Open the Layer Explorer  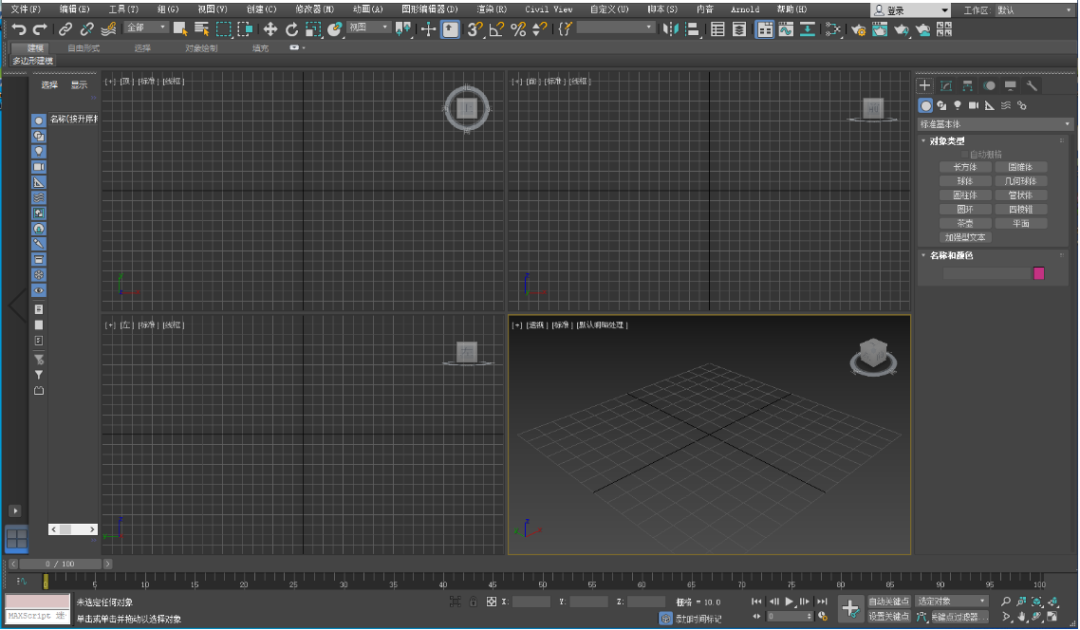(x=739, y=29)
